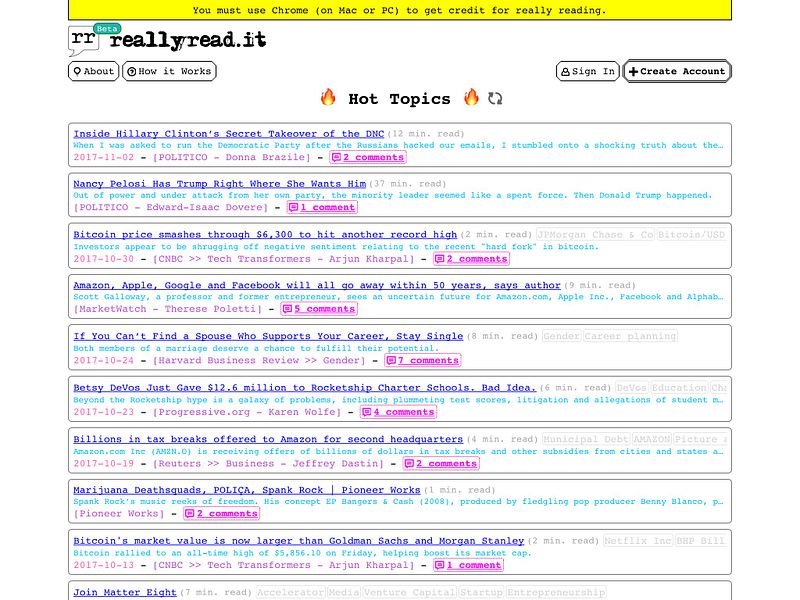Click the Hot Topics heading text
Image resolution: width=800 pixels, height=600 pixels.
tap(399, 99)
